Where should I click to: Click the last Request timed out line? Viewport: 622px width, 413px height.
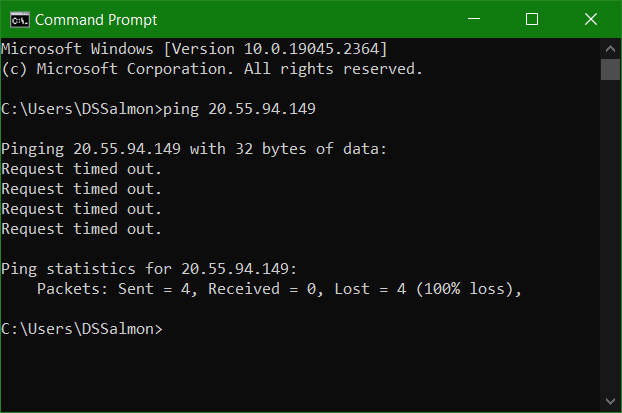point(81,229)
